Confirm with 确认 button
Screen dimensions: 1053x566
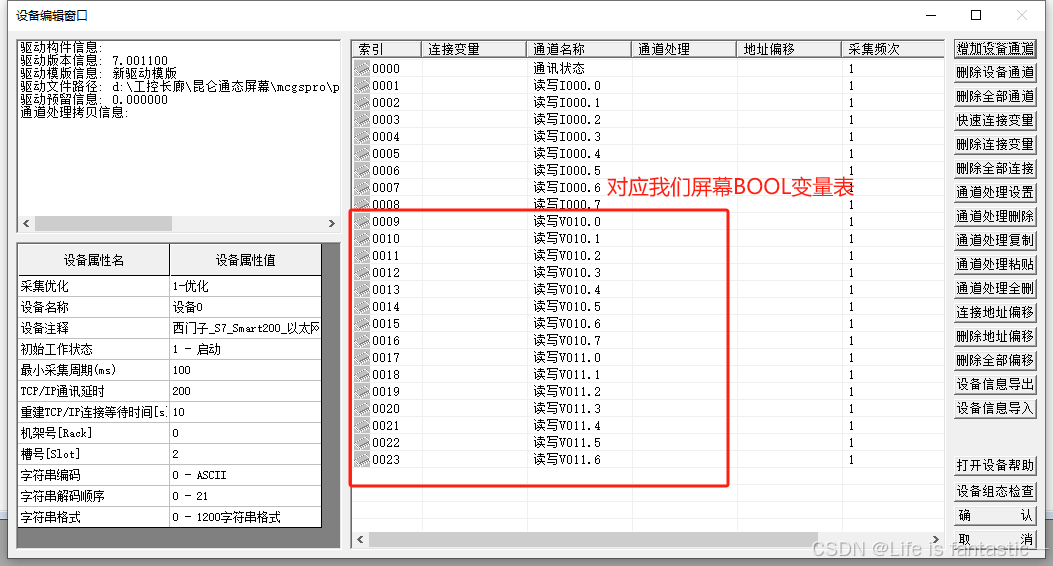[995, 516]
